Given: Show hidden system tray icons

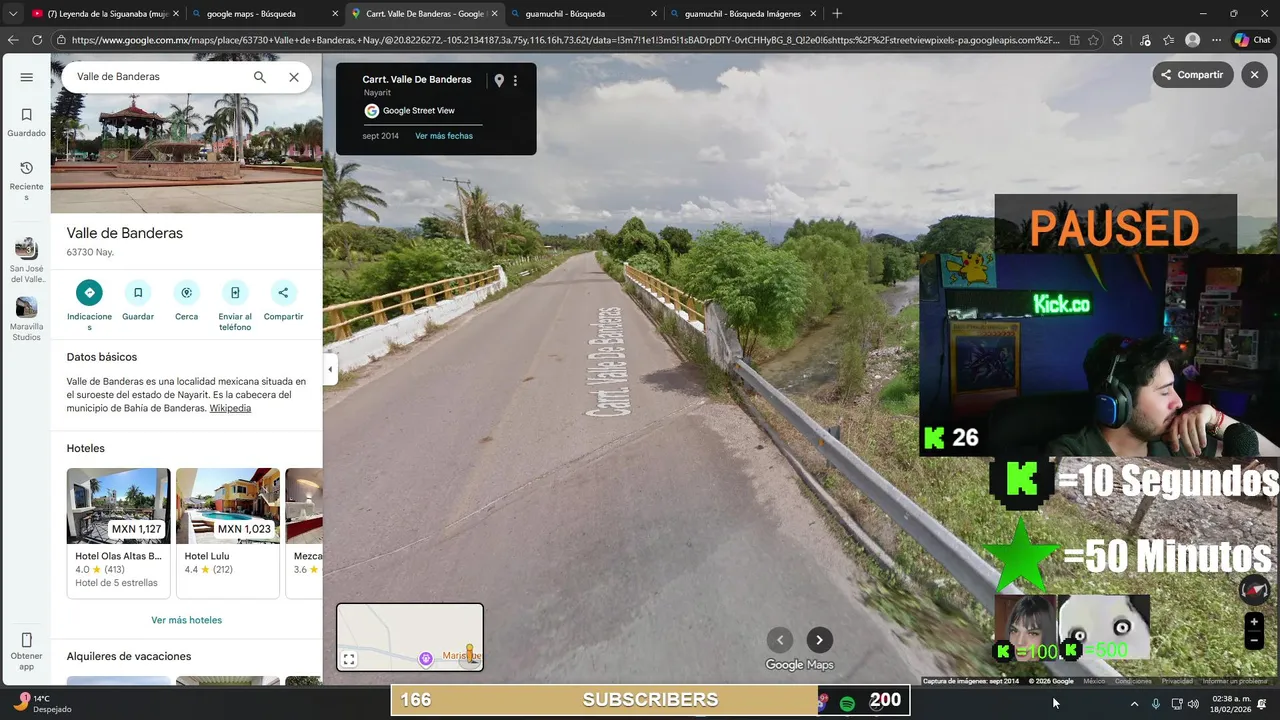Looking at the screenshot, I should [1134, 704].
